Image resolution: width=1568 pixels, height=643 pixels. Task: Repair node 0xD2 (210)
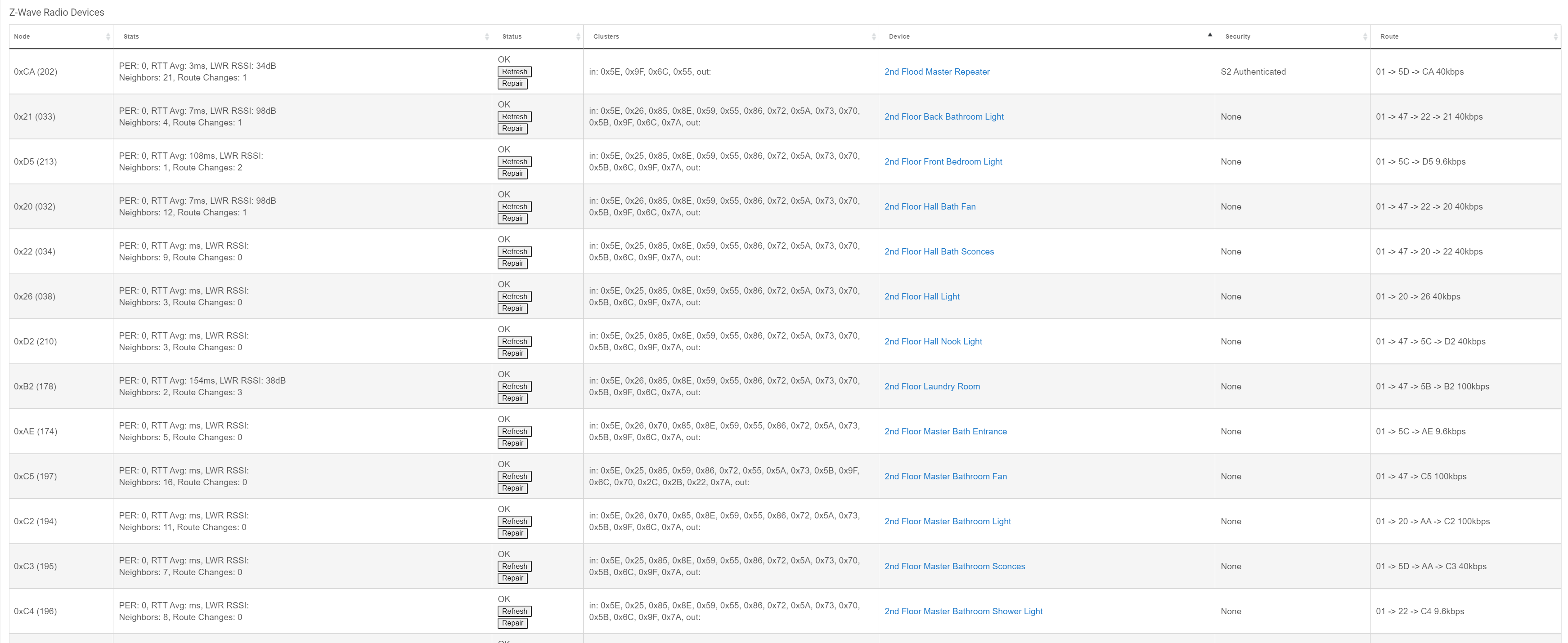pyautogui.click(x=512, y=354)
